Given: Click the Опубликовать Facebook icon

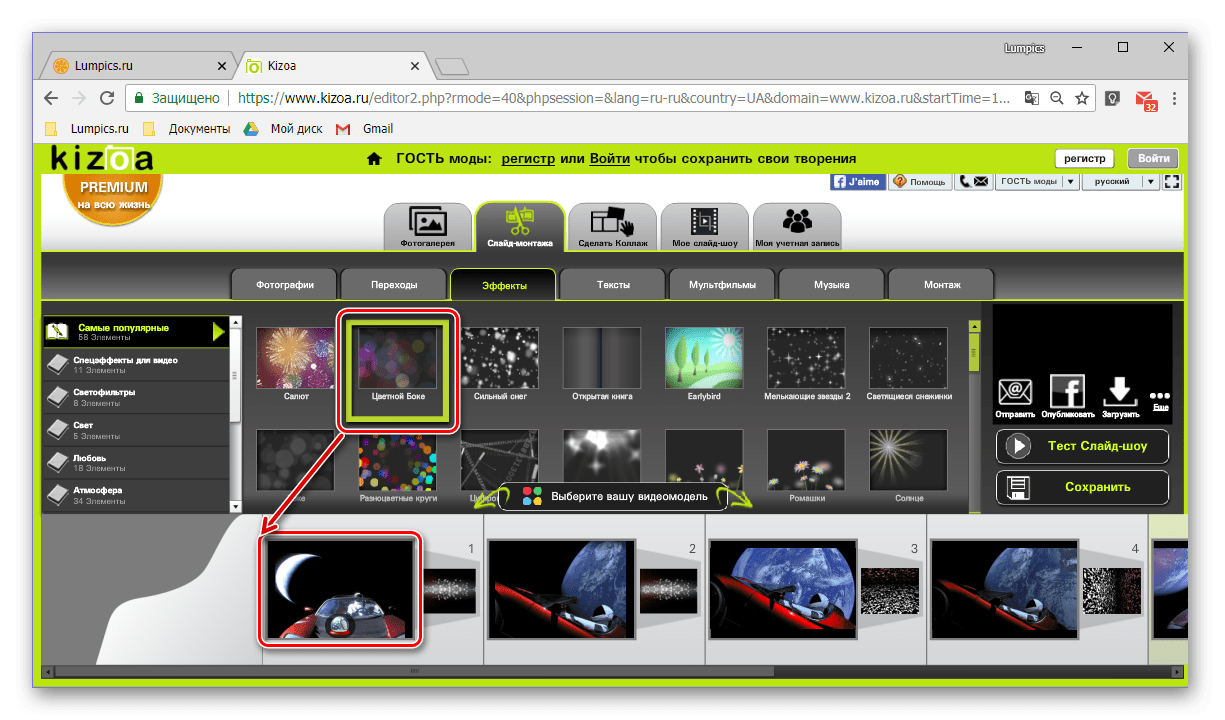Looking at the screenshot, I should (1067, 397).
